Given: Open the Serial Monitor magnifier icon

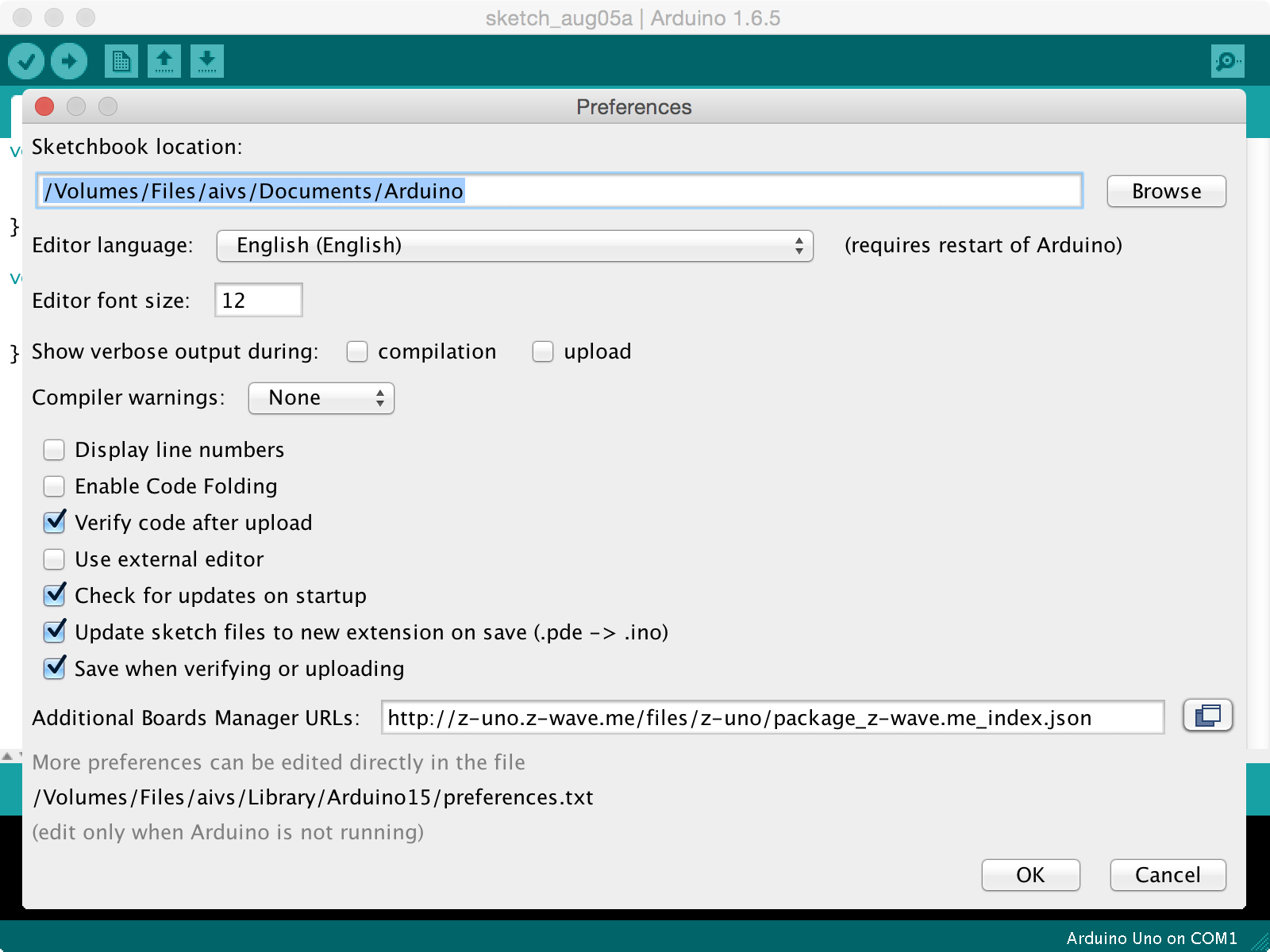Looking at the screenshot, I should [x=1227, y=61].
